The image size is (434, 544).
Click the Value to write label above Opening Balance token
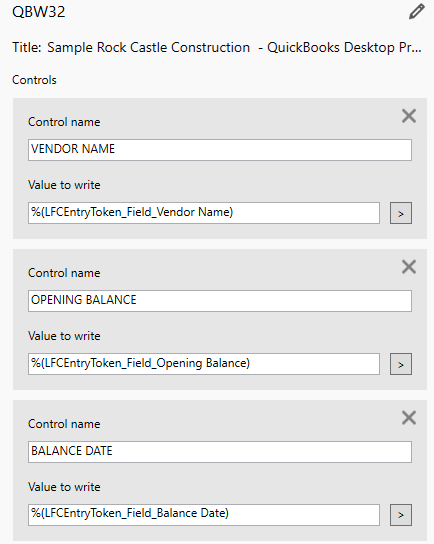point(64,336)
